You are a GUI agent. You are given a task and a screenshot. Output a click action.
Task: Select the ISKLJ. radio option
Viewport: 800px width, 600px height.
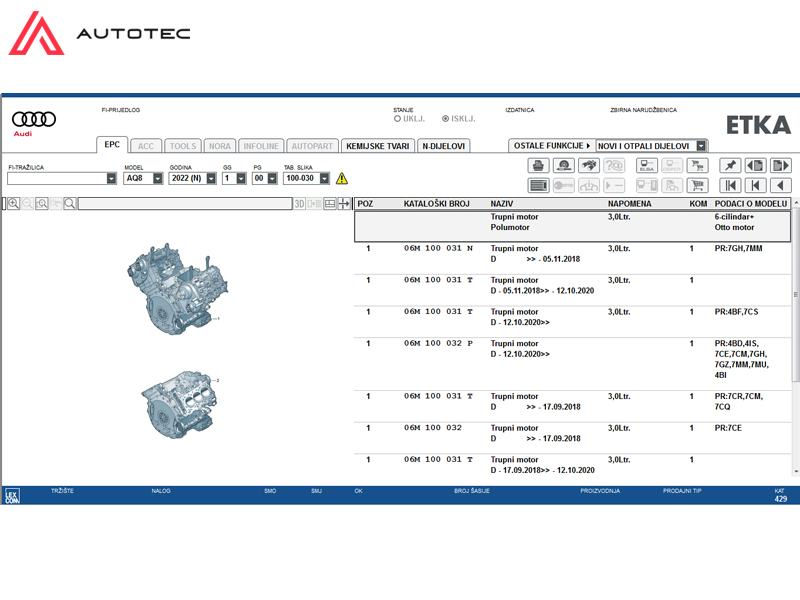click(445, 118)
